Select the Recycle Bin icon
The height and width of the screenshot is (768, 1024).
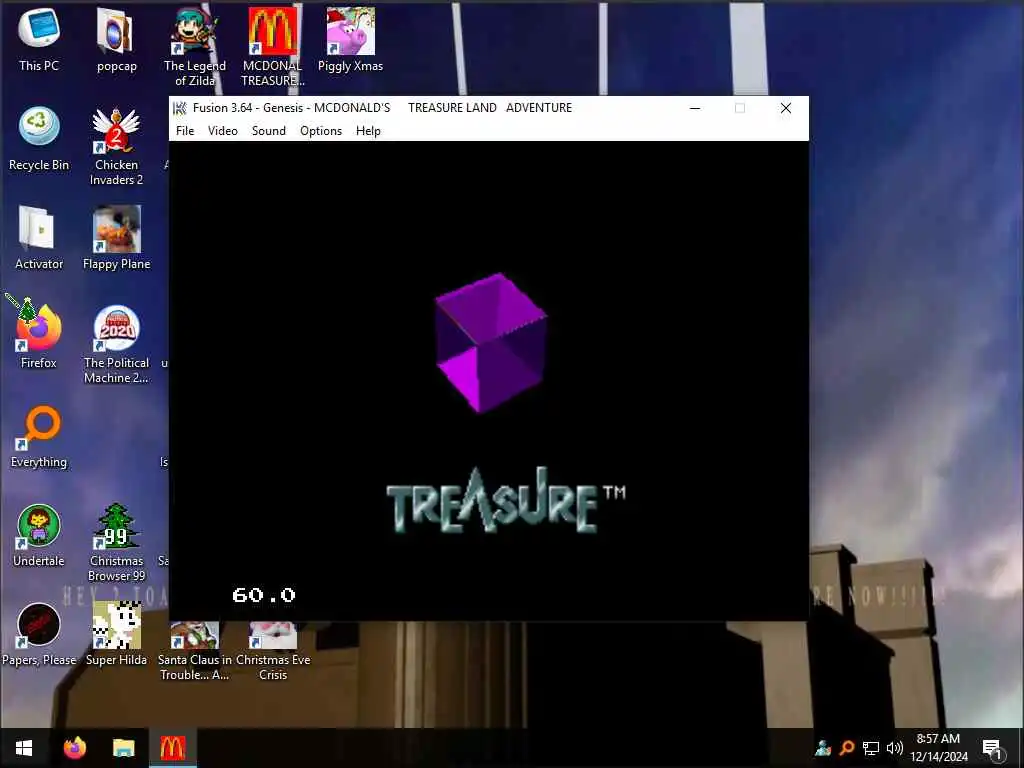click(39, 139)
